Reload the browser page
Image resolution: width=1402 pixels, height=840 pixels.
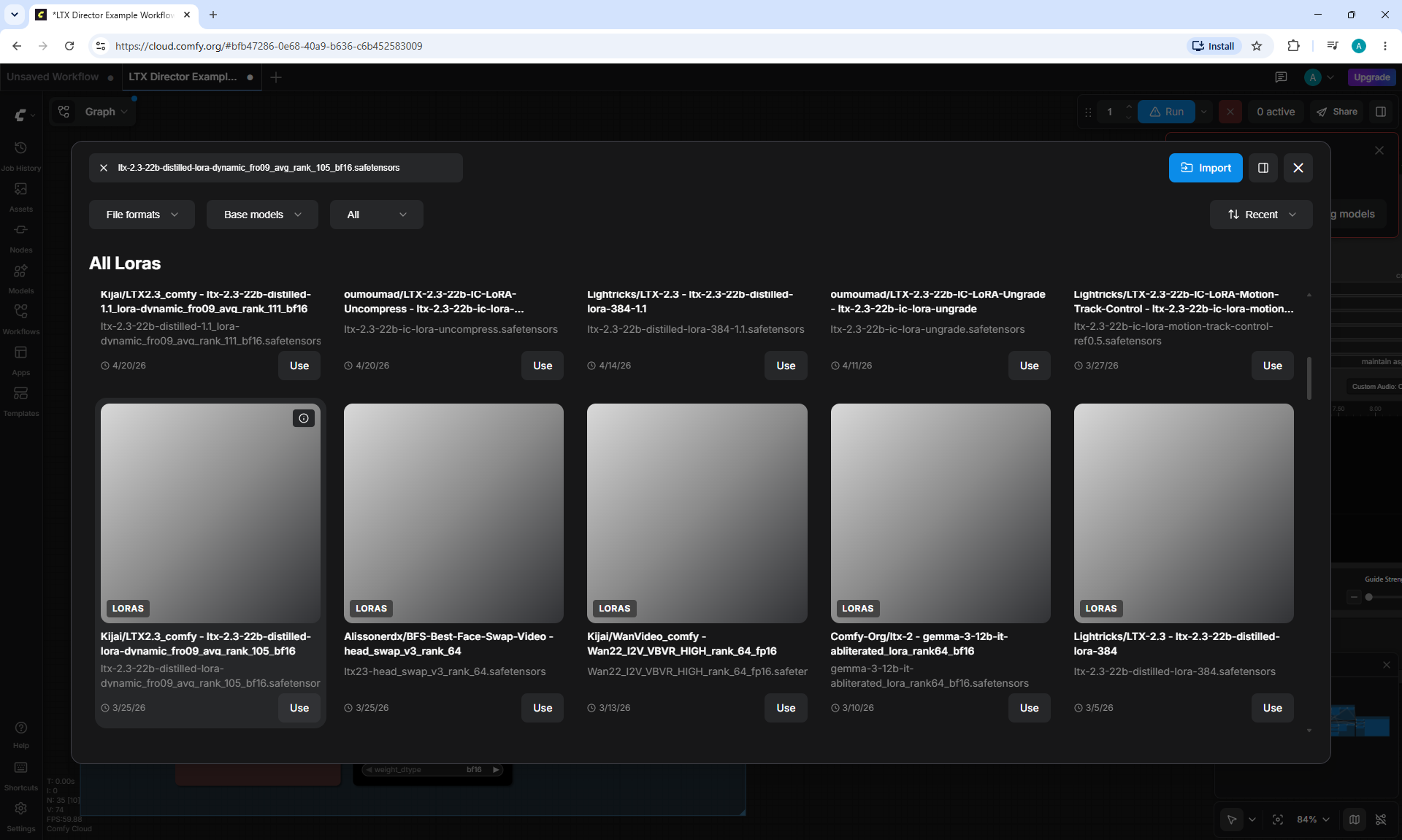click(x=69, y=46)
